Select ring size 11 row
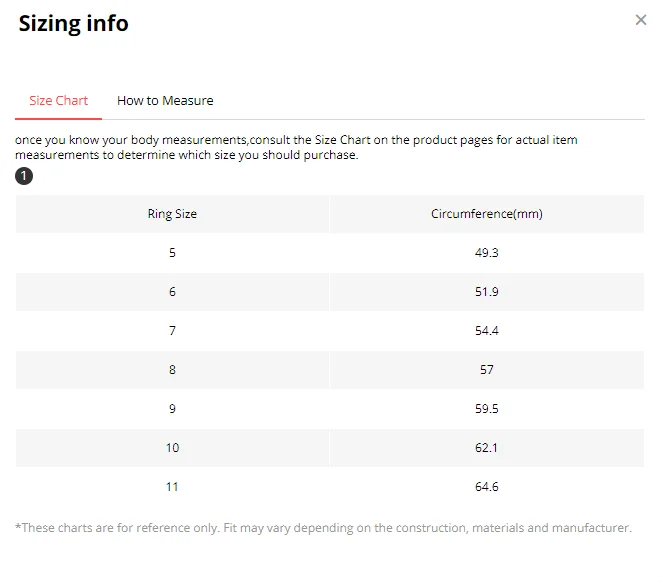 point(172,487)
